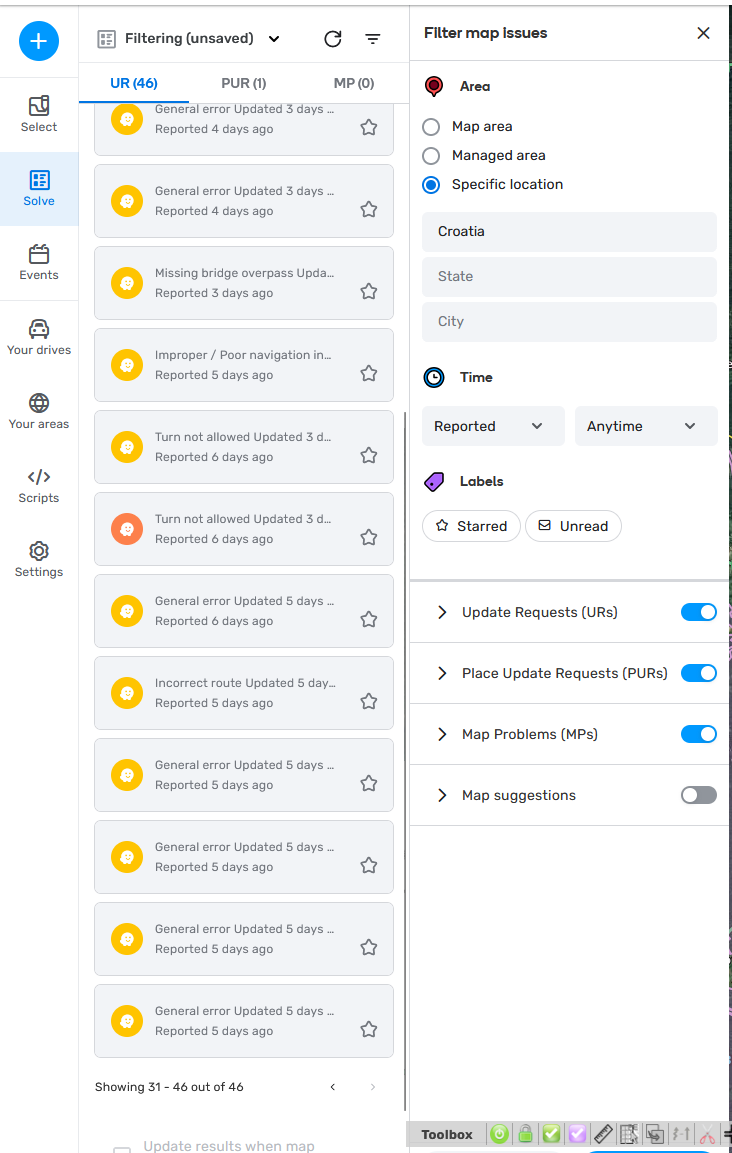Image resolution: width=732 pixels, height=1153 pixels.
Task: Switch to the MP (0) tab
Action: pos(352,83)
